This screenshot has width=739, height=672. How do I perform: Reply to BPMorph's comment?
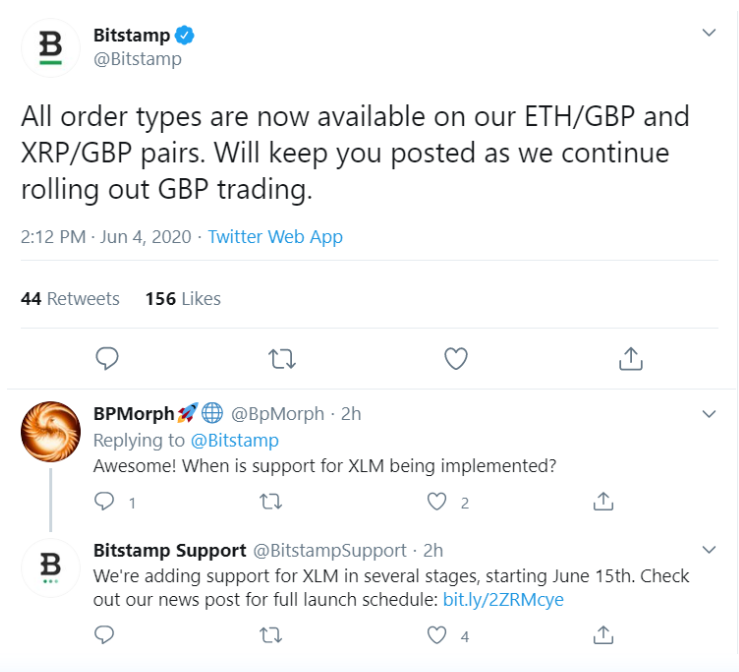[x=104, y=501]
